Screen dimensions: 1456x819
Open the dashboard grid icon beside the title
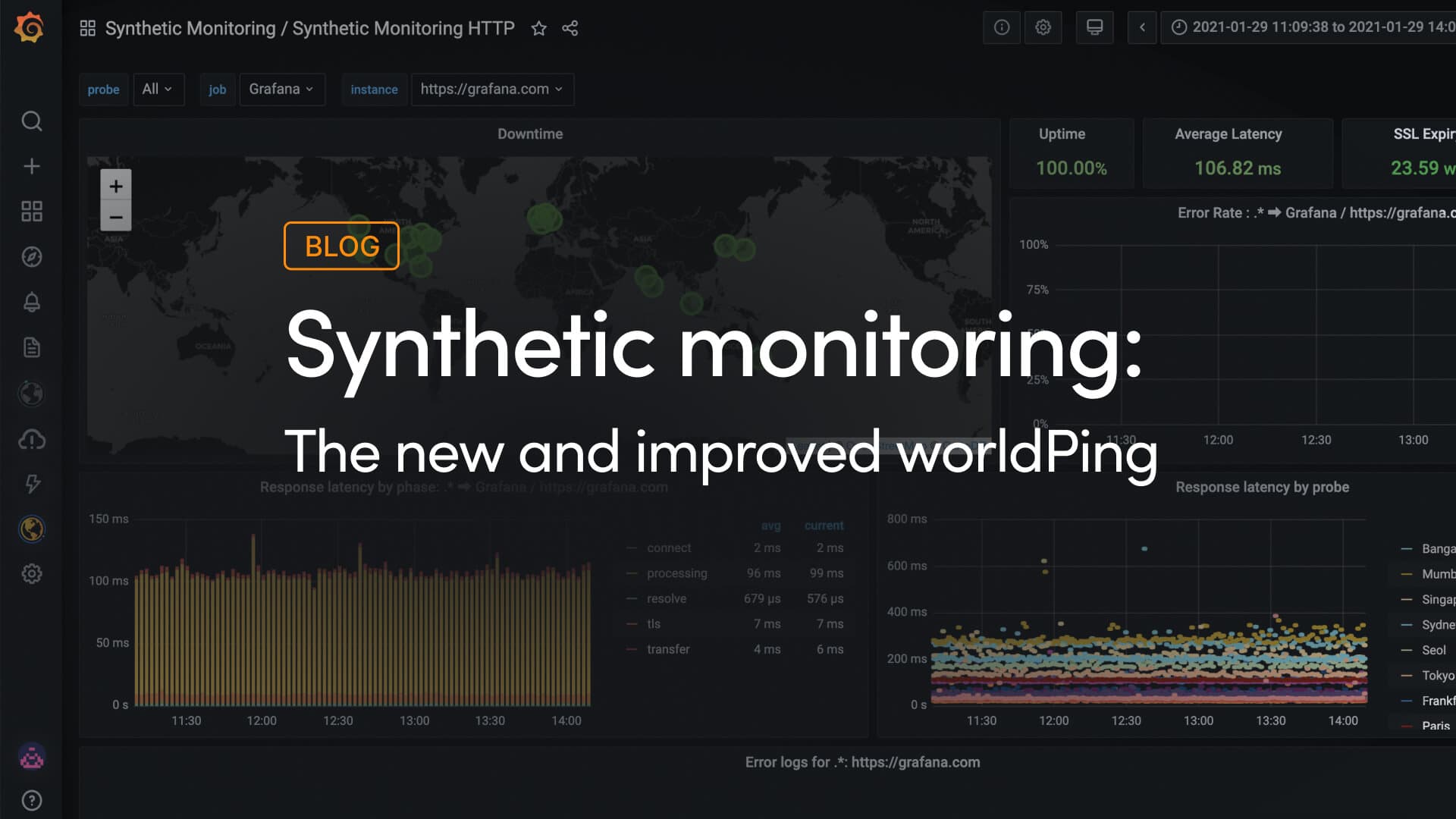point(87,28)
